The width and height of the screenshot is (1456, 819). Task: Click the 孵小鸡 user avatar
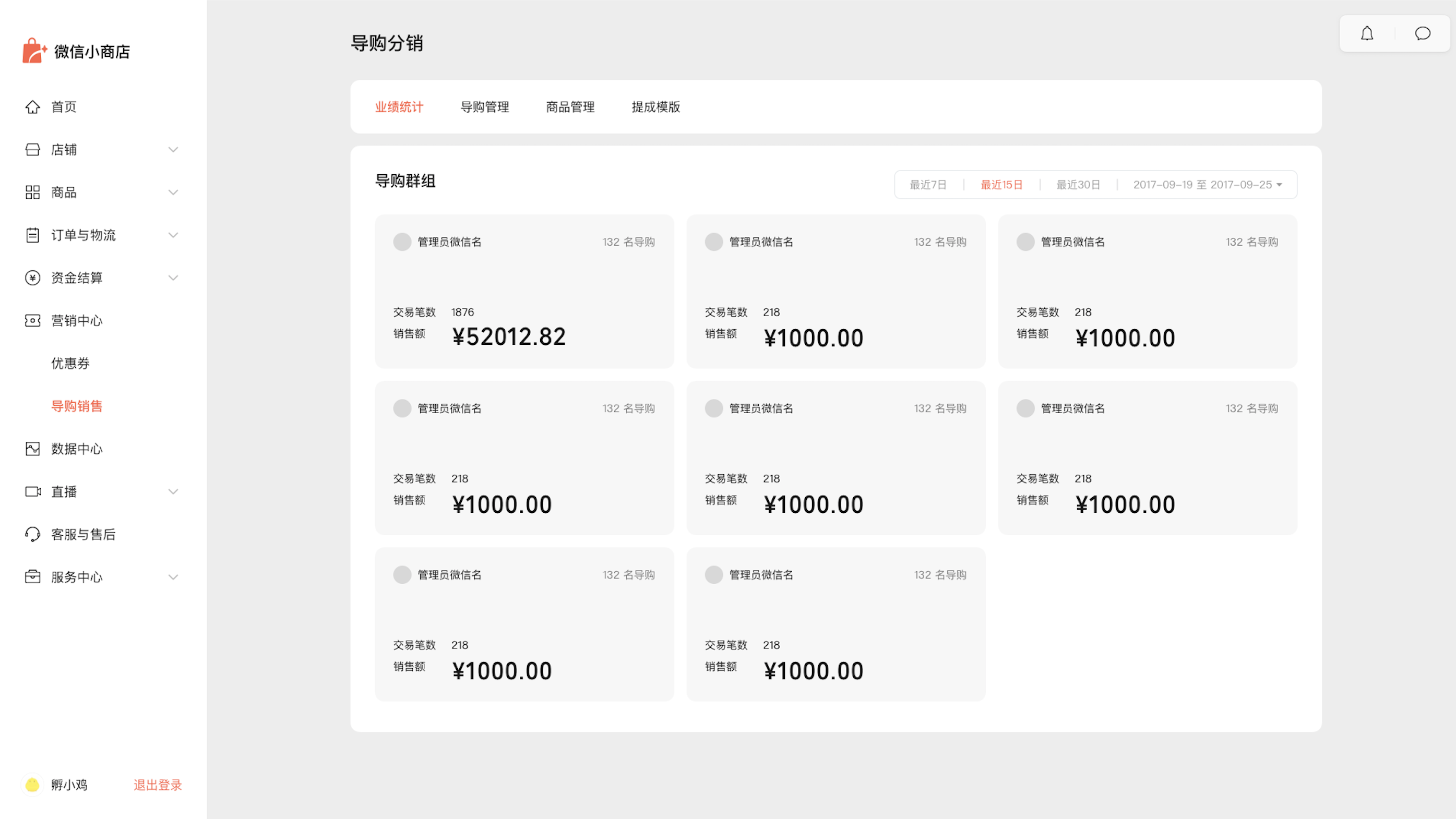click(x=32, y=785)
